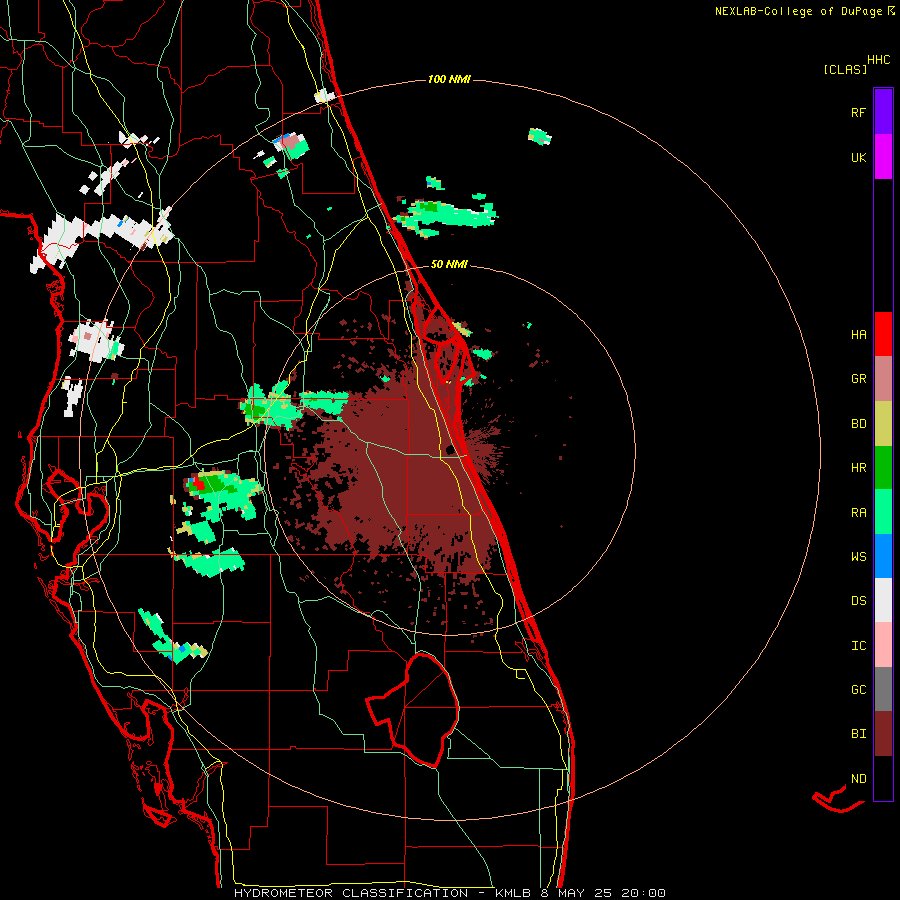The width and height of the screenshot is (900, 900).
Task: Click the UK magenta legend swatch
Action: click(883, 157)
